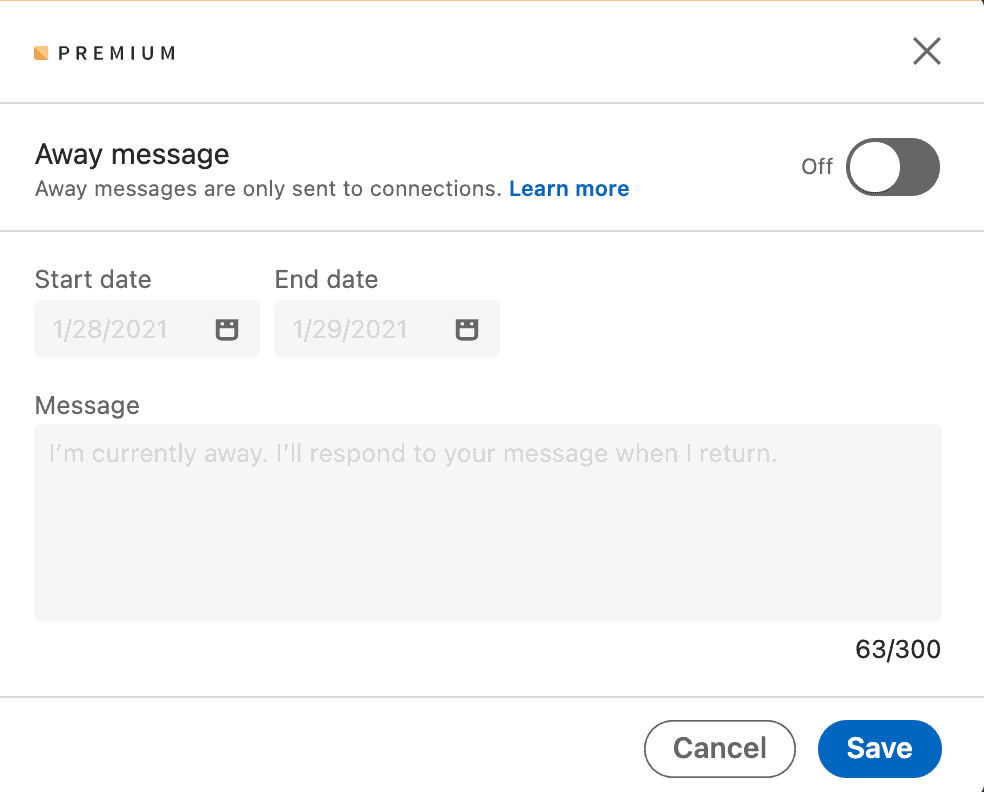Image resolution: width=984 pixels, height=792 pixels.
Task: Open the End date calendar icon
Action: point(467,330)
